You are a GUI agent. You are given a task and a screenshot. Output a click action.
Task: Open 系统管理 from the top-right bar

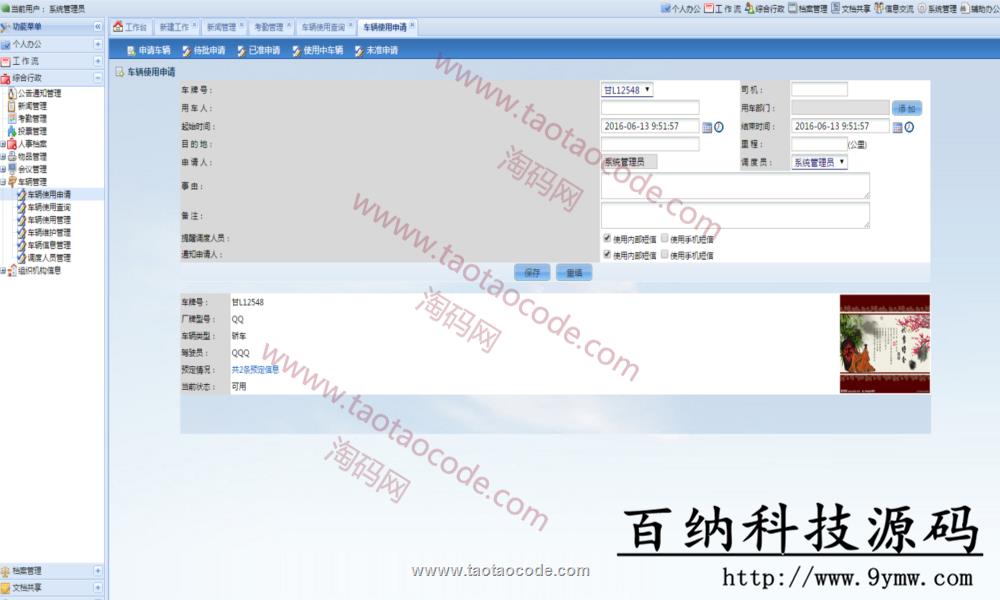point(935,8)
